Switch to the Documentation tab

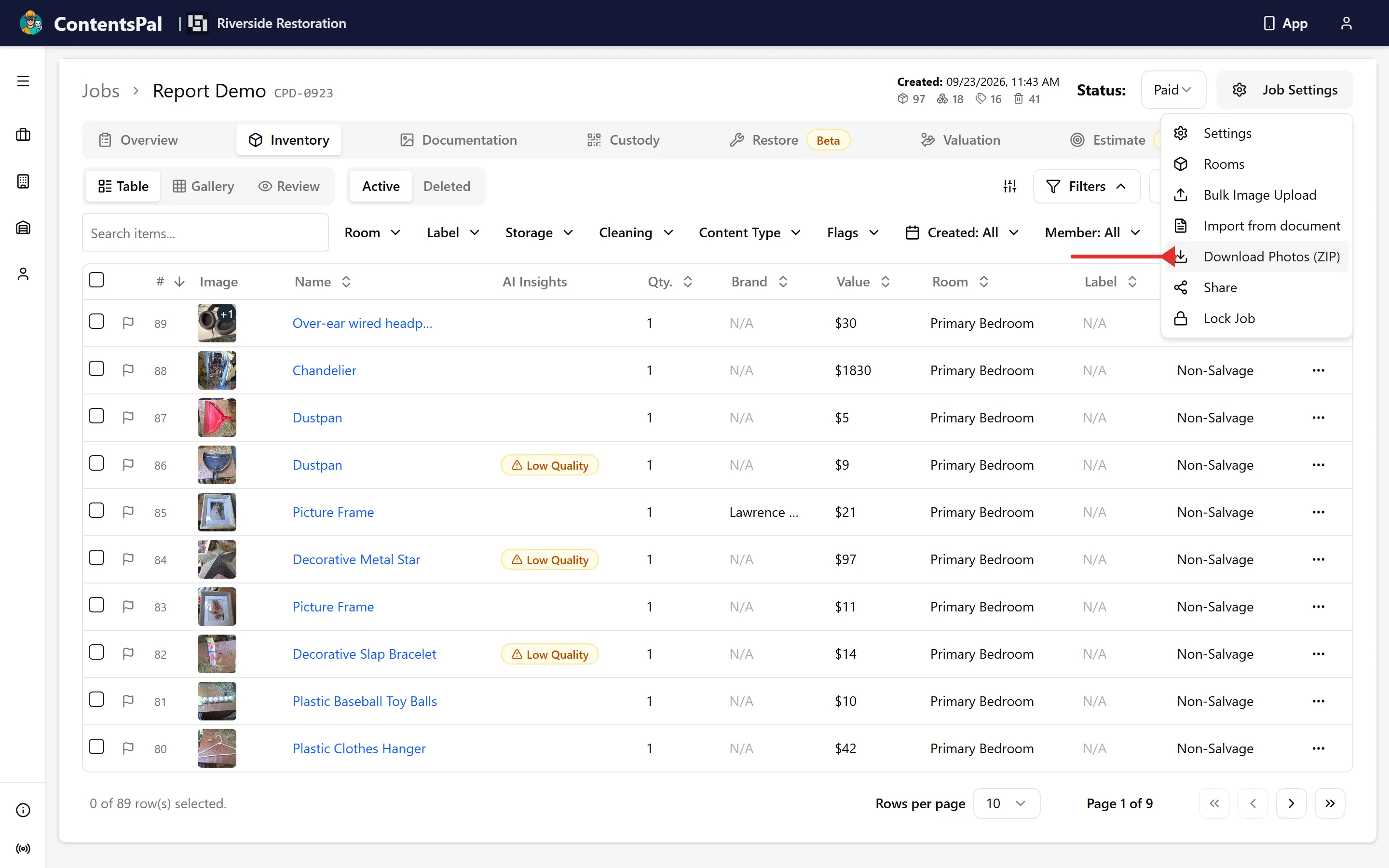click(x=458, y=140)
